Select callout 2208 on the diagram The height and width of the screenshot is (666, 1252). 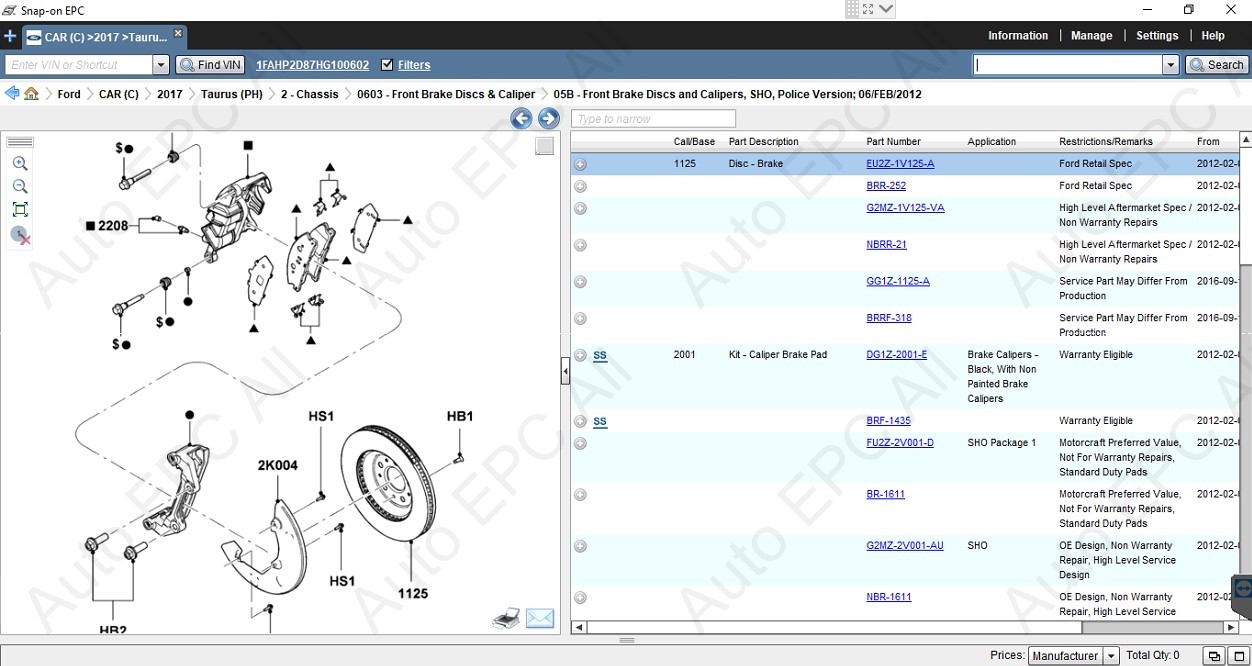[113, 226]
